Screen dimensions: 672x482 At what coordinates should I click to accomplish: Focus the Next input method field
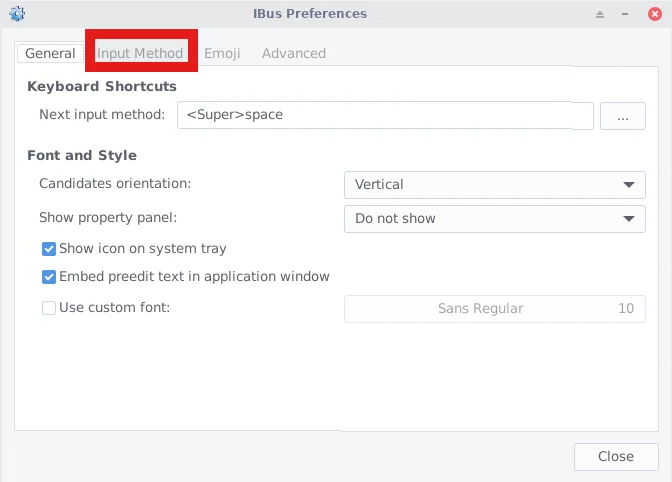[x=385, y=115]
